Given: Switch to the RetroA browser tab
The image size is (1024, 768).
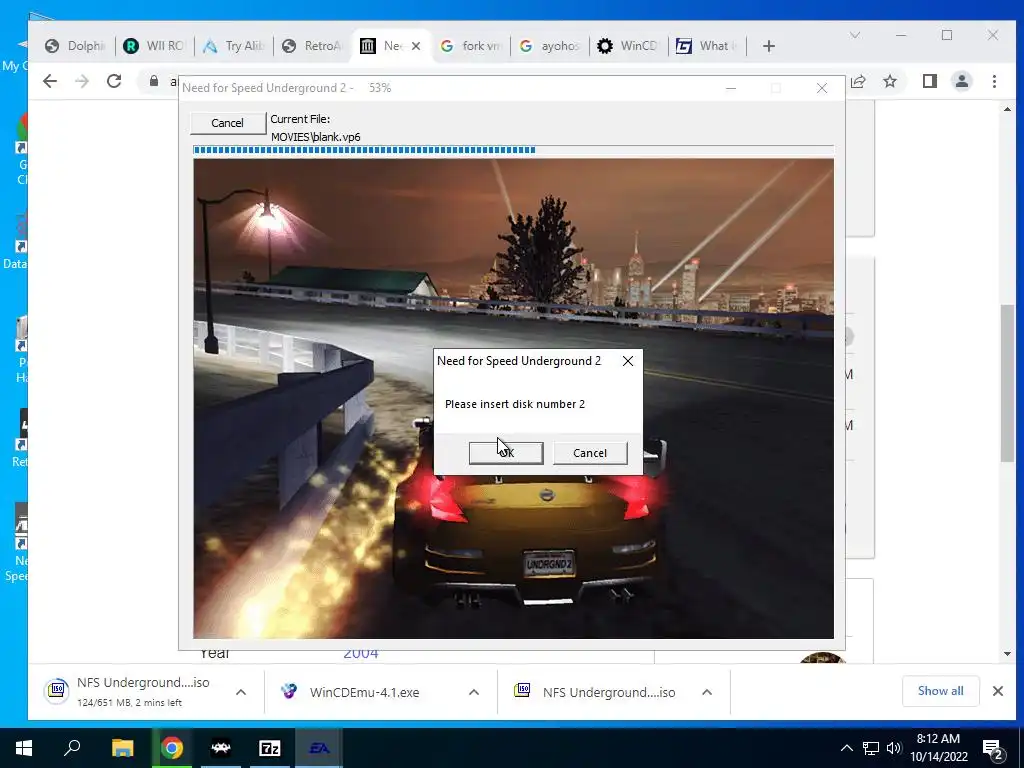Looking at the screenshot, I should (x=313, y=46).
